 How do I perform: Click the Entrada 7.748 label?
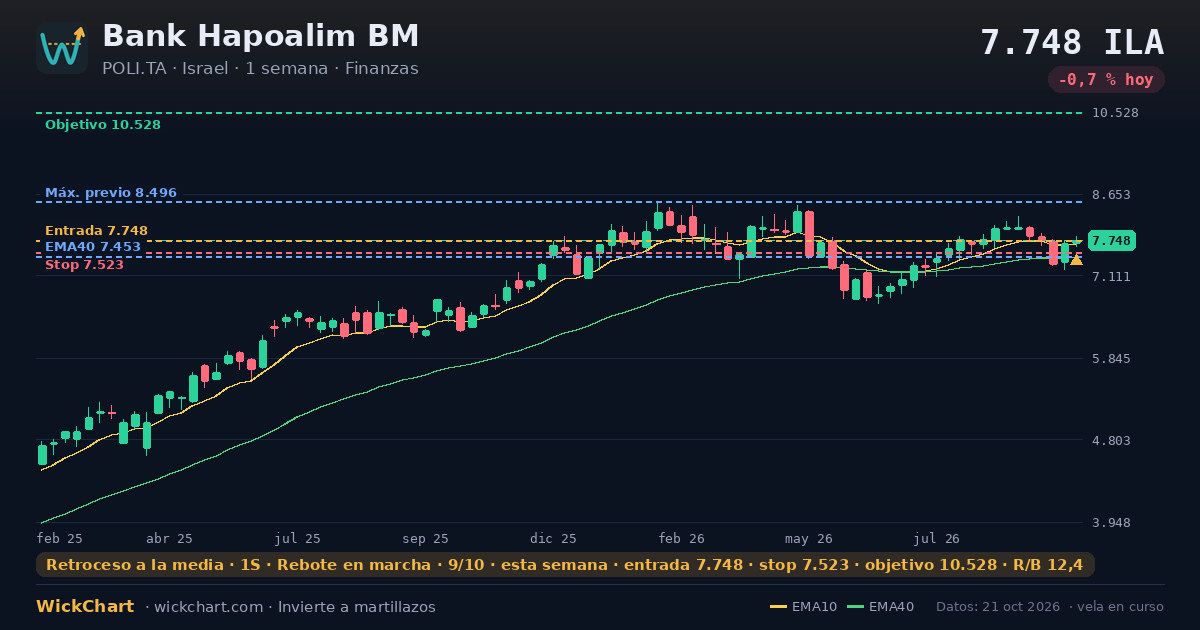coord(96,231)
